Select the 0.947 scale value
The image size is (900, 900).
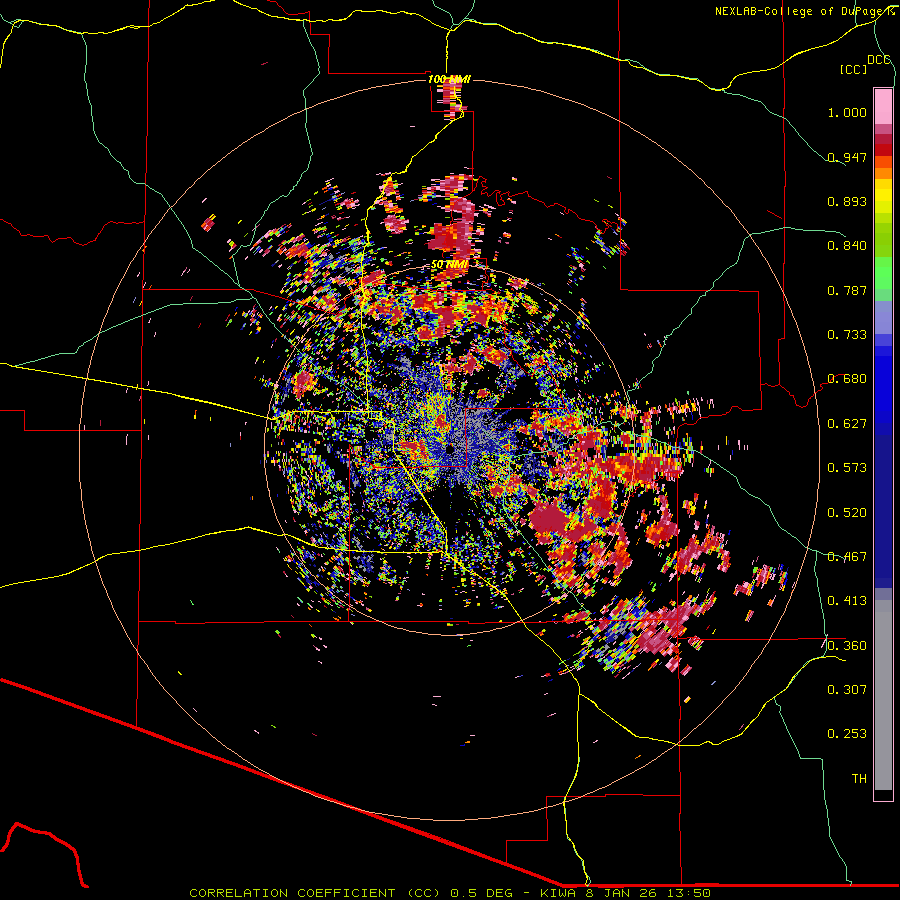(847, 157)
